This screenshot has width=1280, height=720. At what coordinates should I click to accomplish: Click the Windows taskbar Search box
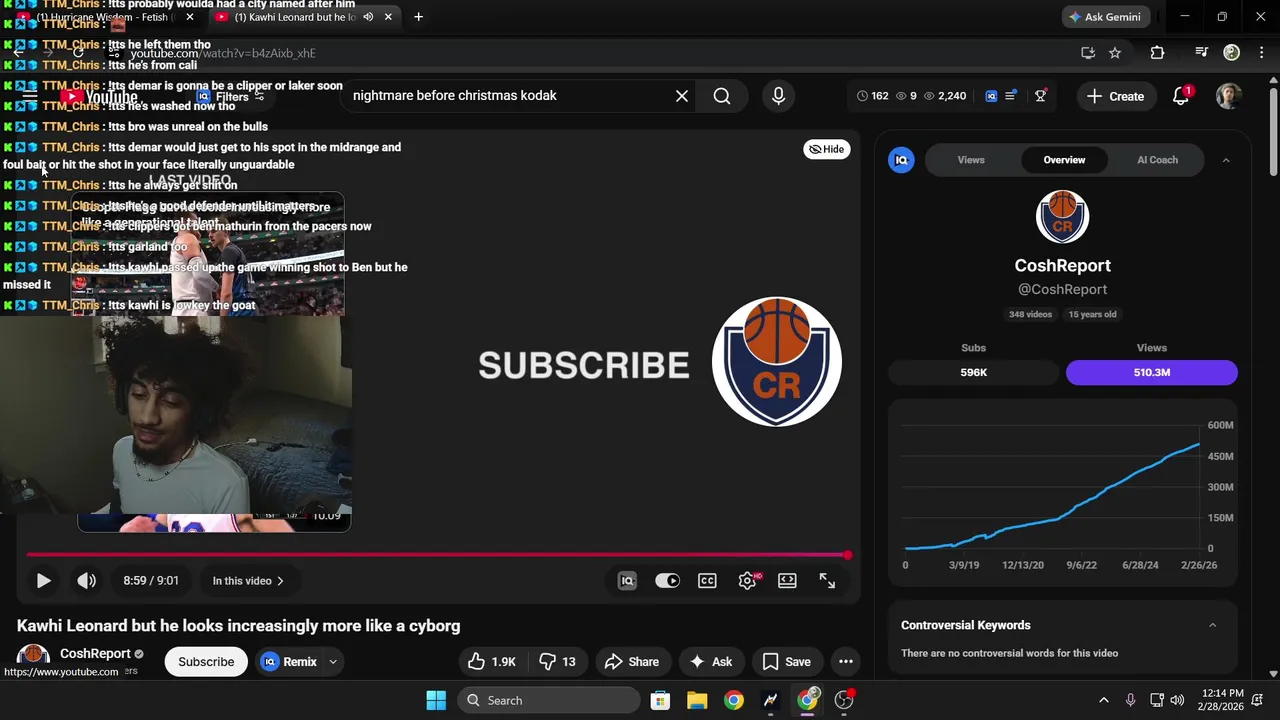(549, 700)
